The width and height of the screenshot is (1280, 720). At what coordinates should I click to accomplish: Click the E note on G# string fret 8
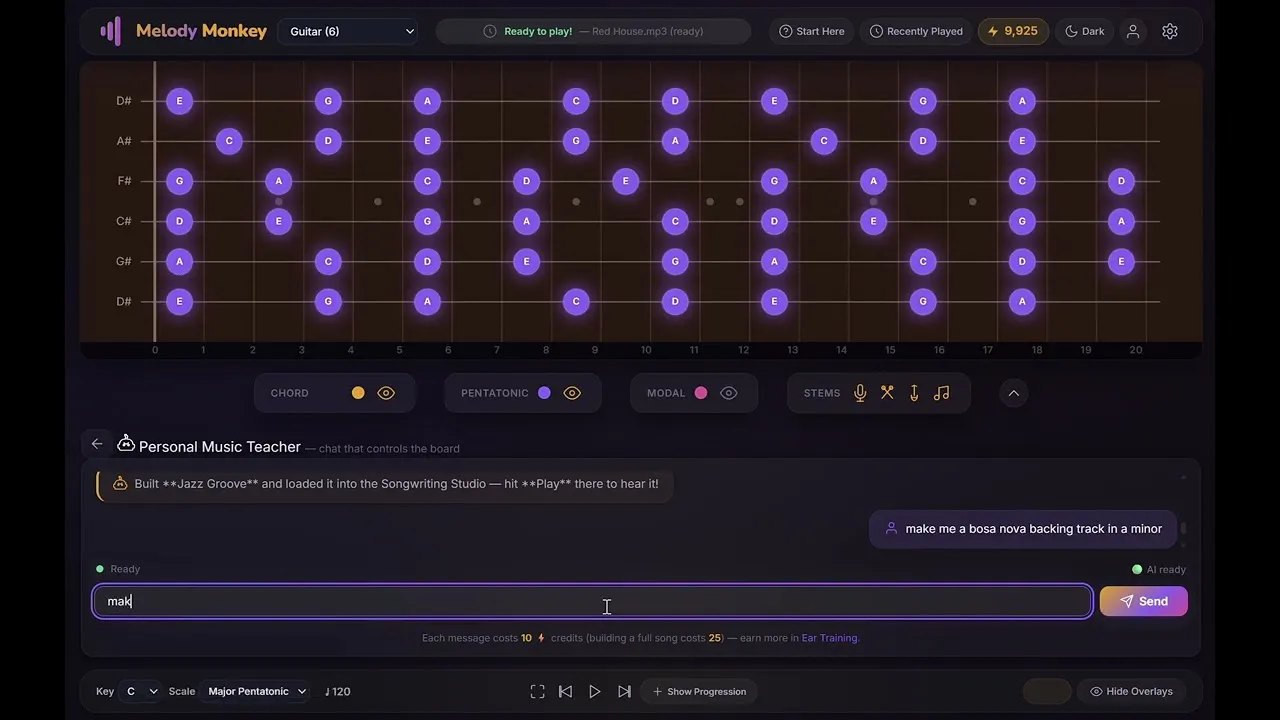[526, 261]
